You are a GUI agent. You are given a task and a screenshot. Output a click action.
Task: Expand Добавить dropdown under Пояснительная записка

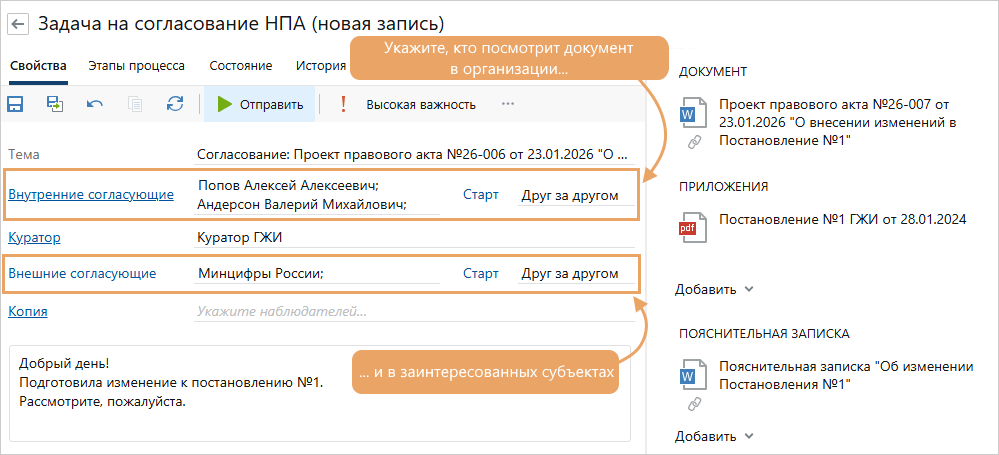(713, 436)
